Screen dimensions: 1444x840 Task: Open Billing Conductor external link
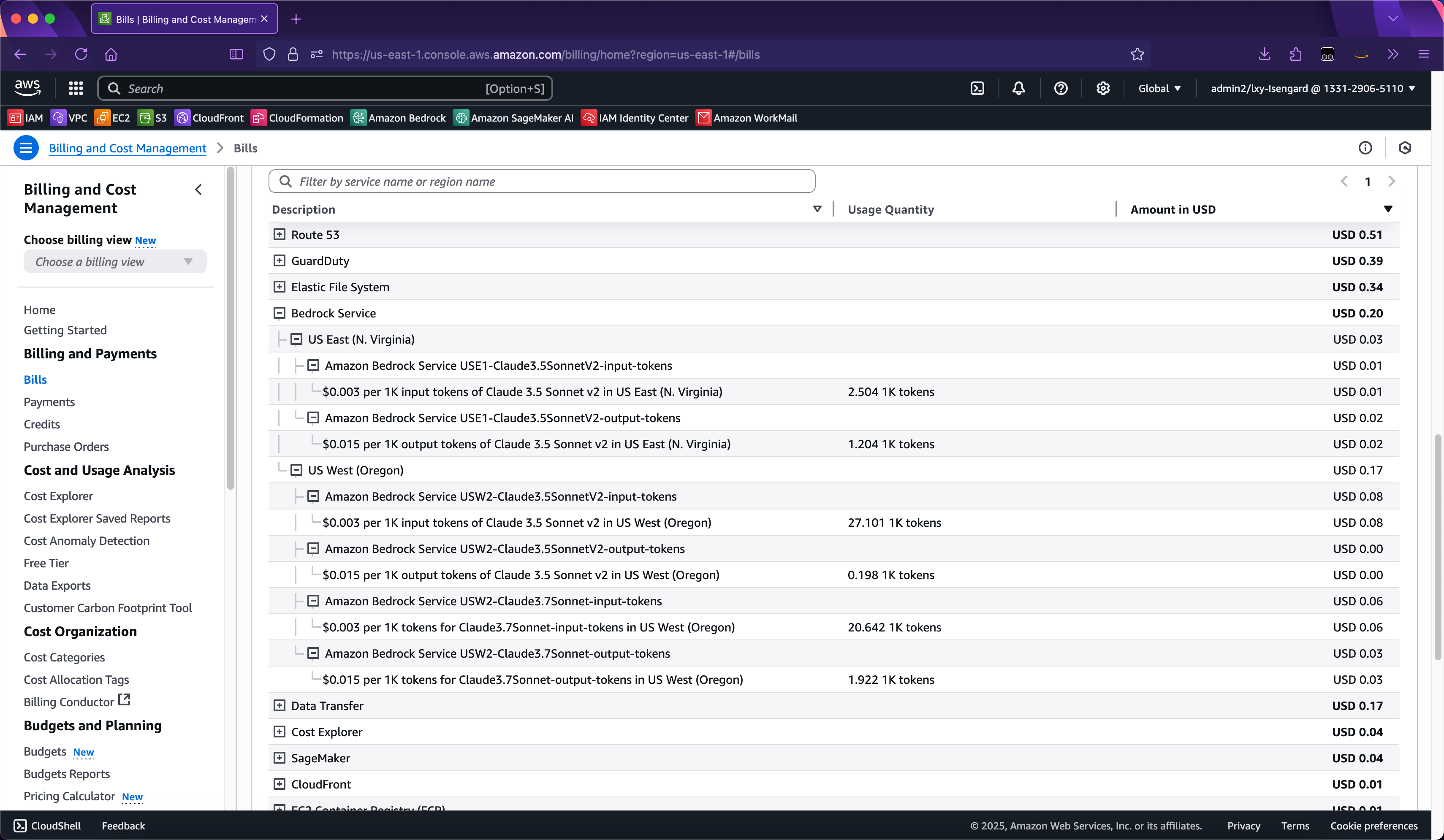pos(77,702)
